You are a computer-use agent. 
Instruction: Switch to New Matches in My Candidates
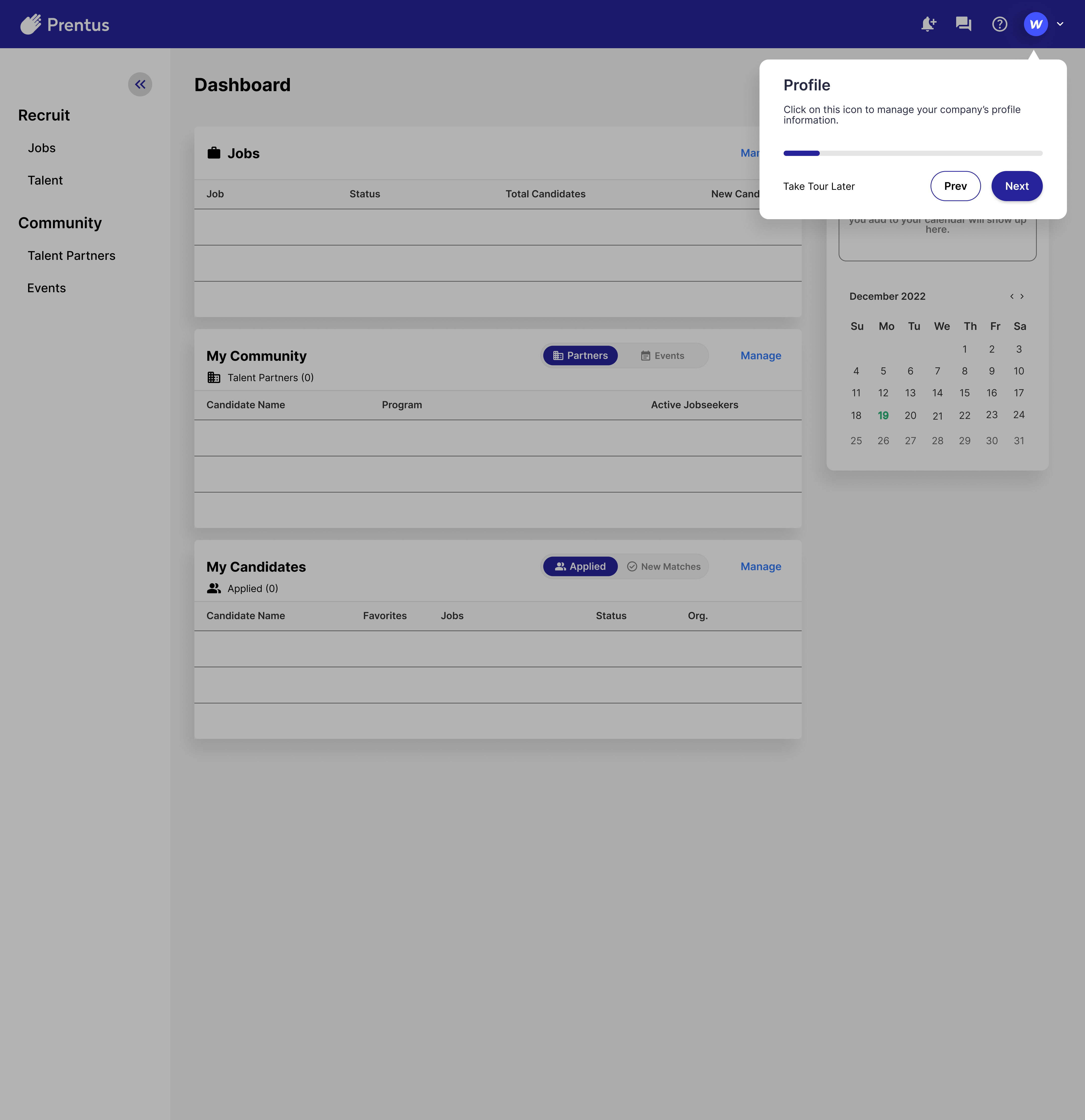[664, 566]
